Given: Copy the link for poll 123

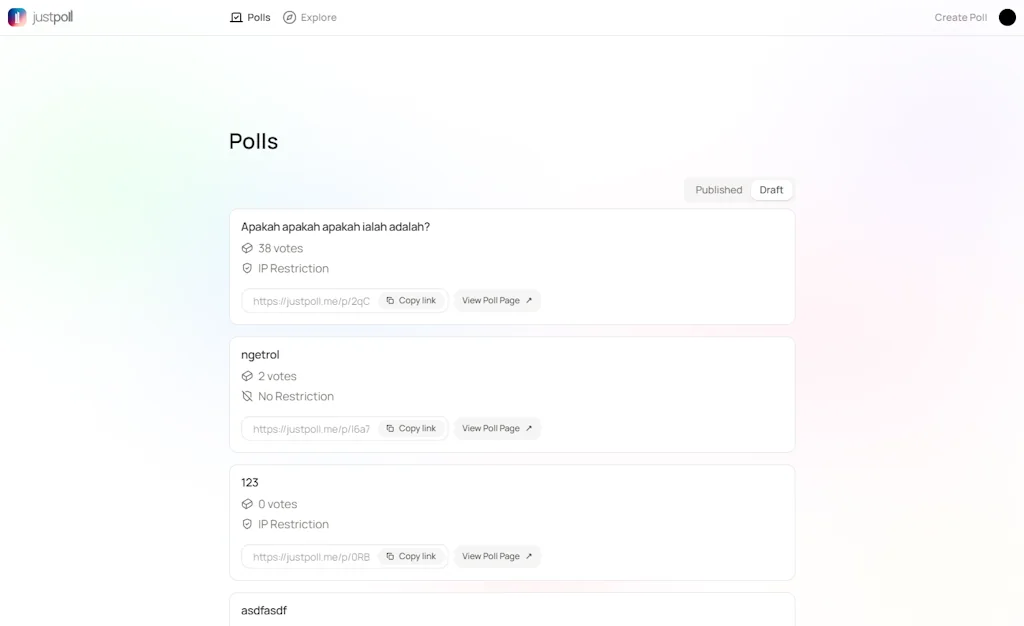Looking at the screenshot, I should point(412,556).
